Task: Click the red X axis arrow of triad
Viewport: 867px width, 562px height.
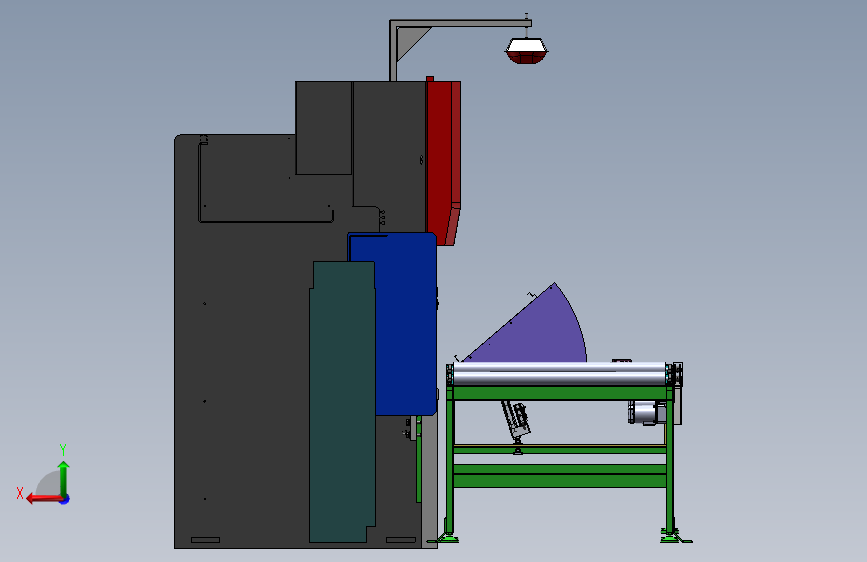Action: (x=43, y=499)
